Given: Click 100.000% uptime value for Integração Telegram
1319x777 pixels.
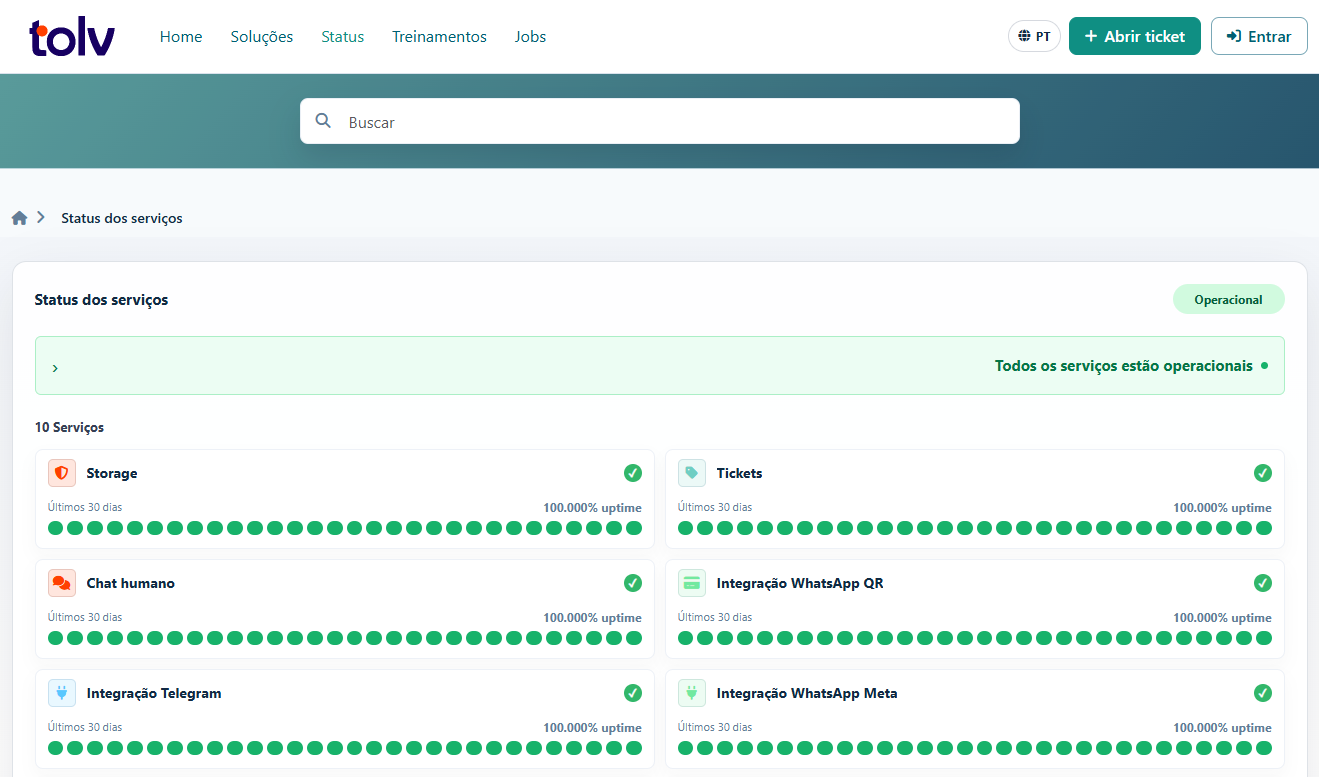Looking at the screenshot, I should click(592, 728).
